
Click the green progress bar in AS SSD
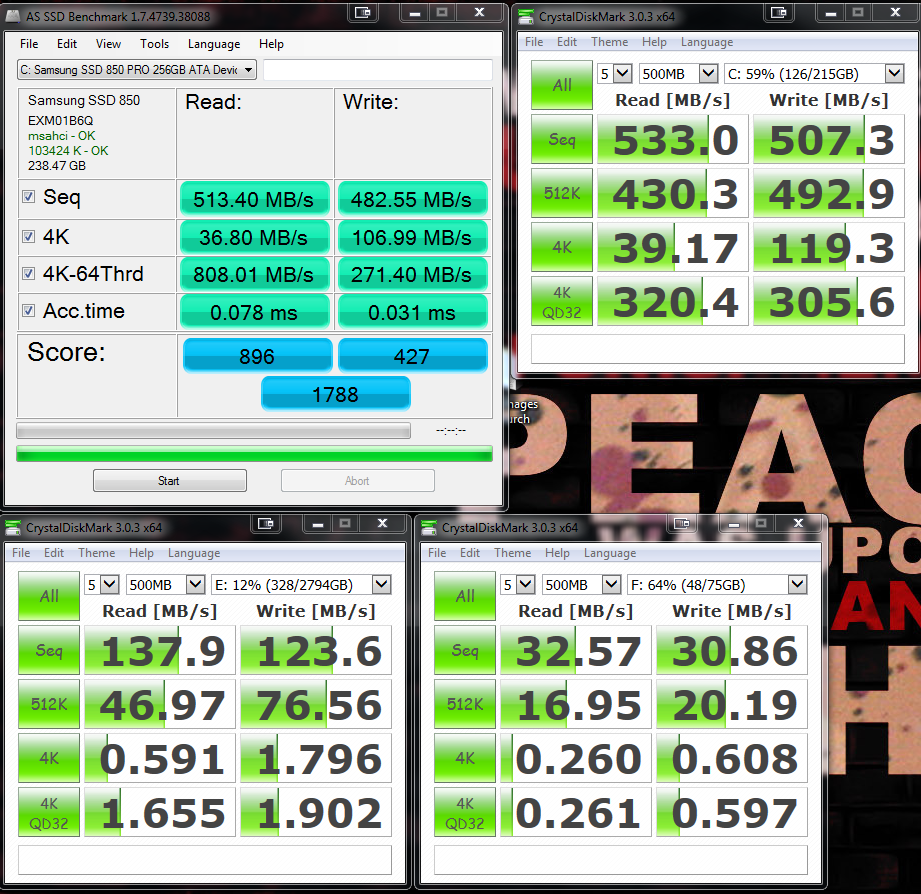coord(254,454)
